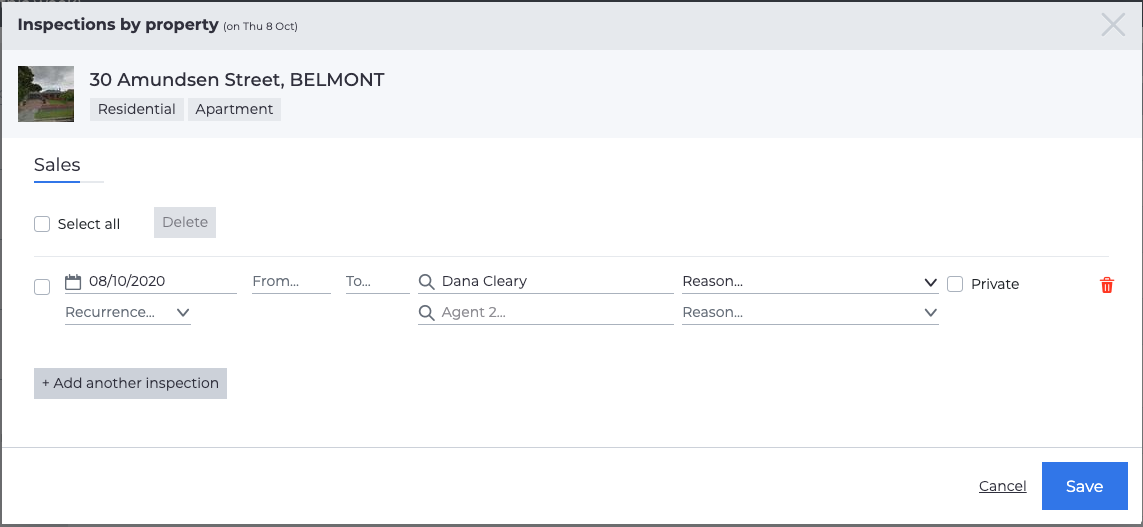Viewport: 1143px width, 527px height.
Task: Tick the Select all checkbox
Action: (42, 224)
